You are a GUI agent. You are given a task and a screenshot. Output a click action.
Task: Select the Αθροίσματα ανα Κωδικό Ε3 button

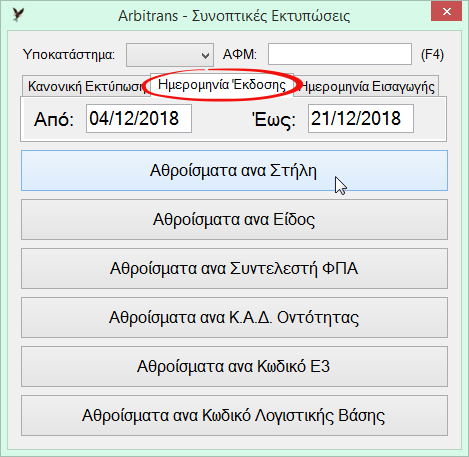[234, 367]
